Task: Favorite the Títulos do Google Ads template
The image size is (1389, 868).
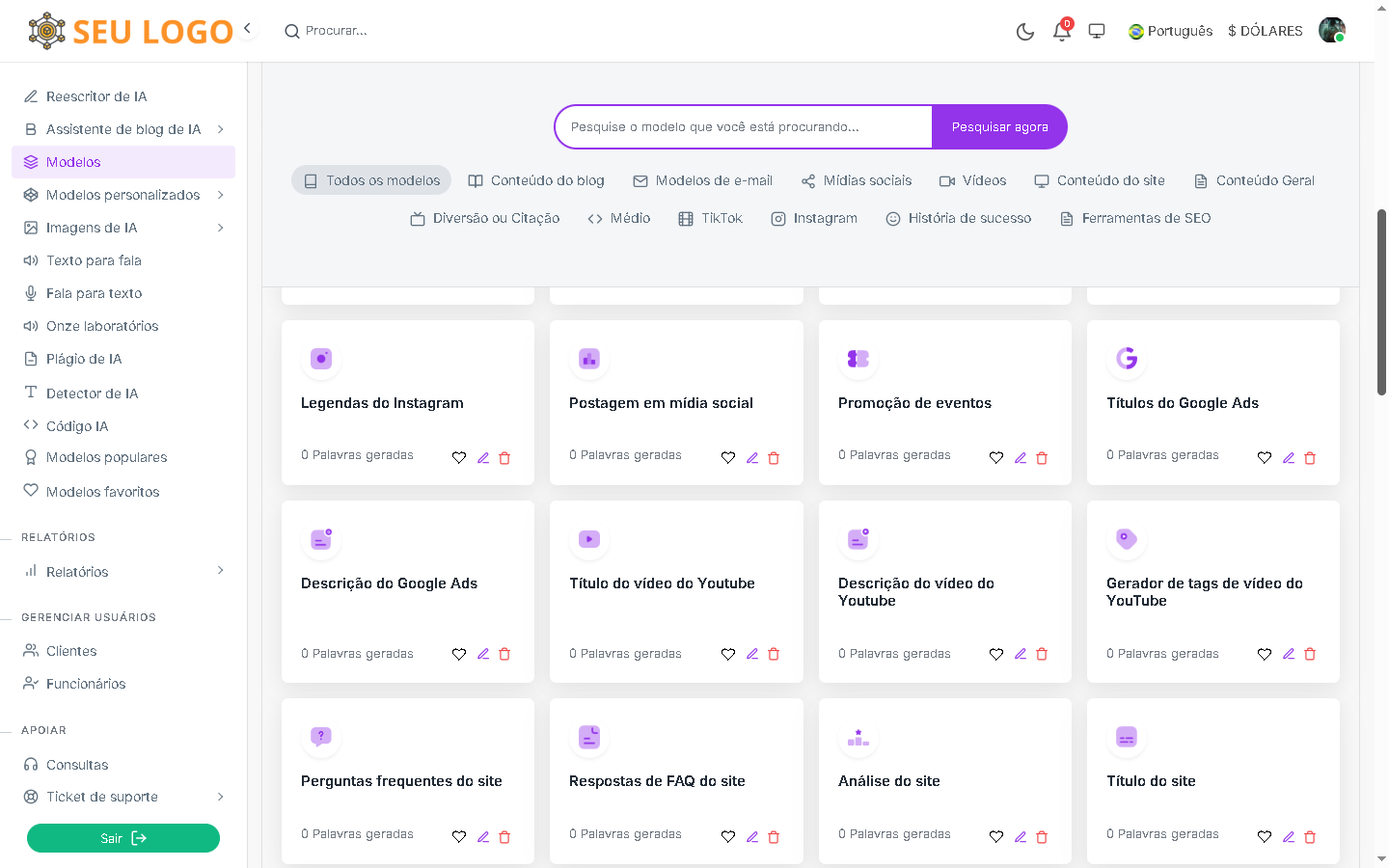Action: (x=1265, y=458)
